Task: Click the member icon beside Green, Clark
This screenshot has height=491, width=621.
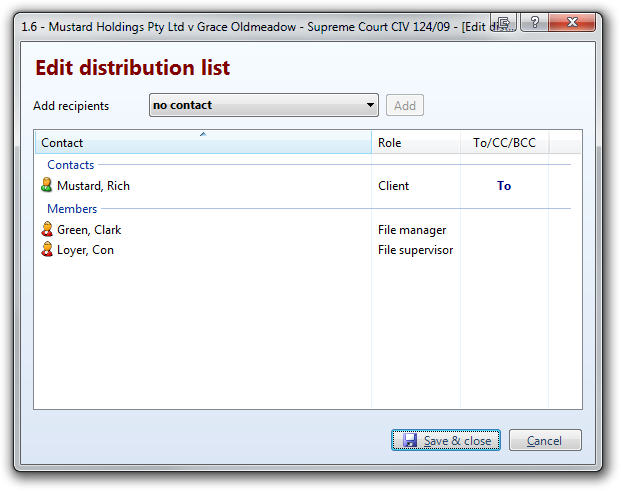Action: tap(47, 229)
